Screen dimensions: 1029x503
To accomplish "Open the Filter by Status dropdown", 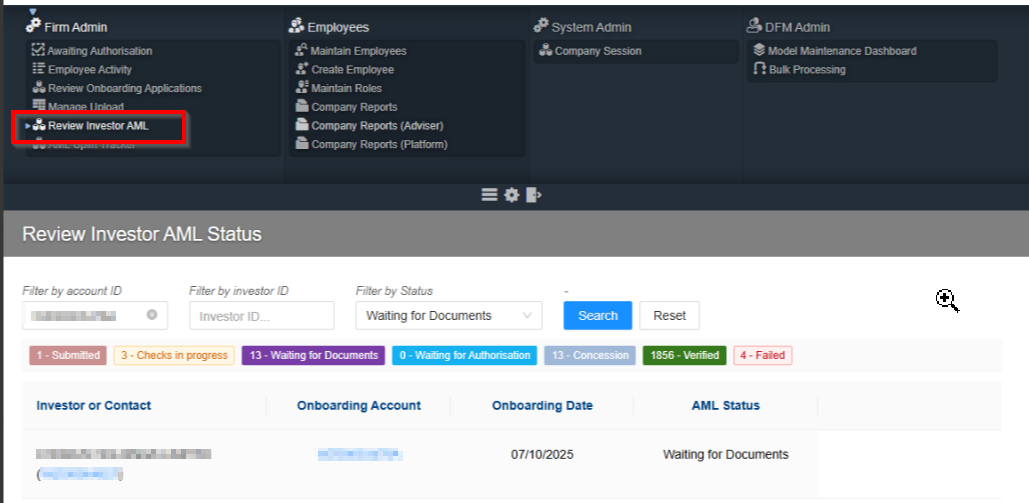I will (x=449, y=315).
